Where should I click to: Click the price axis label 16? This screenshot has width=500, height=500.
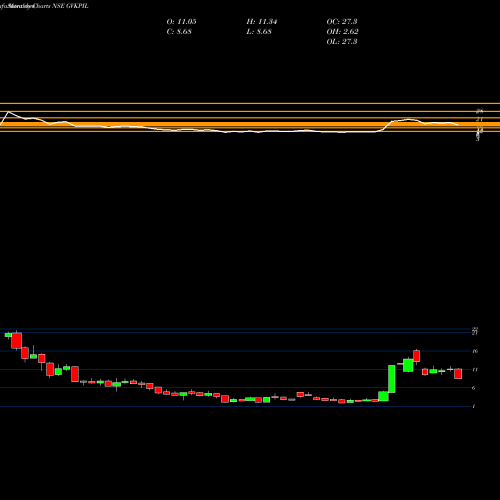tap(475, 351)
